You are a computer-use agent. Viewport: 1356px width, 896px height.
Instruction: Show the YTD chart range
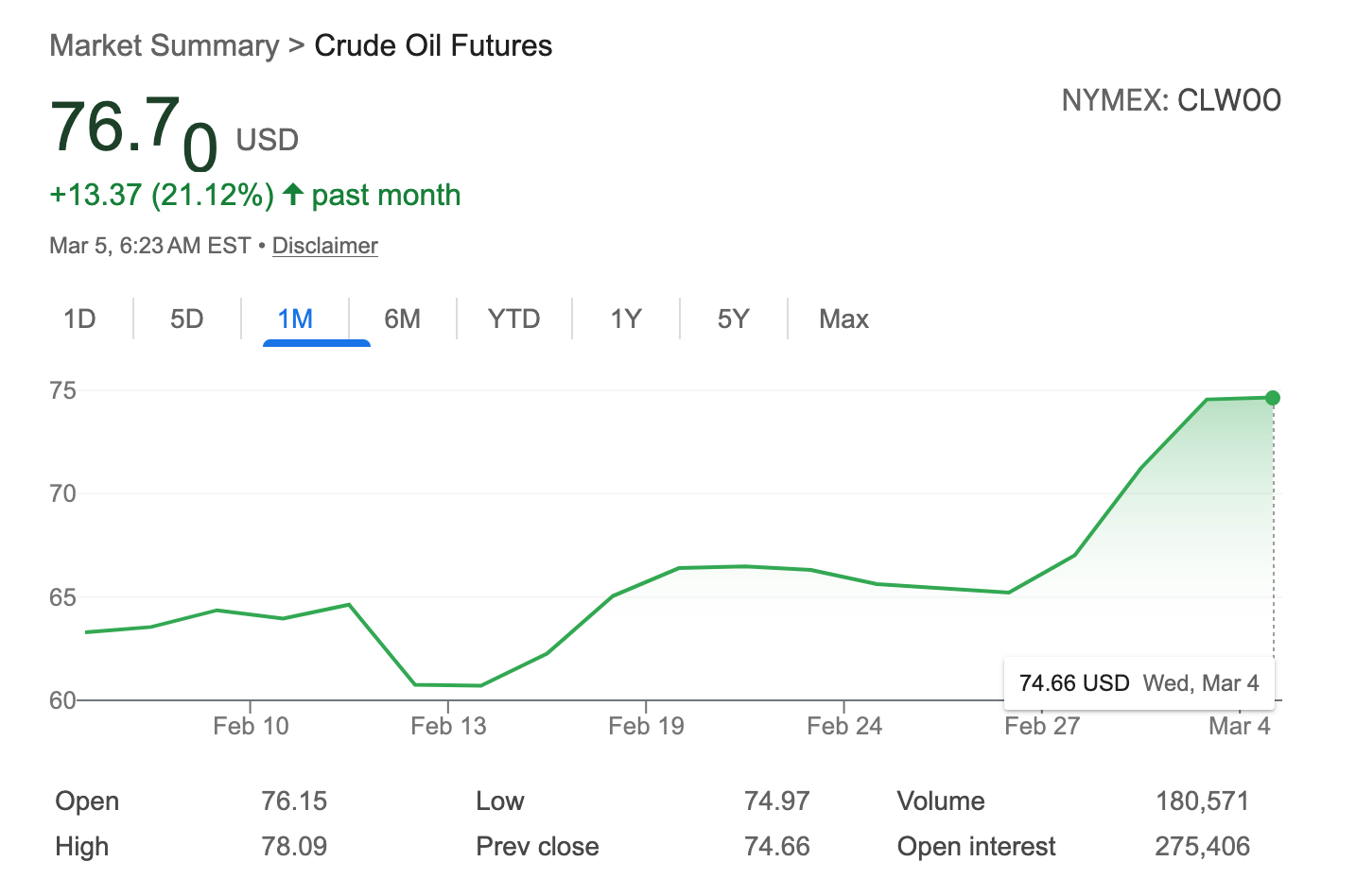coord(513,319)
